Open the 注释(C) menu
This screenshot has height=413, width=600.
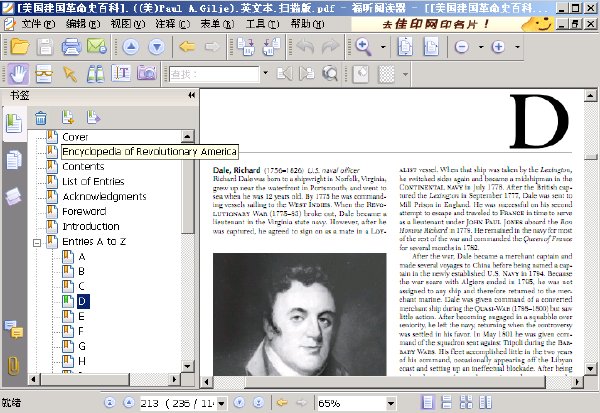point(172,24)
